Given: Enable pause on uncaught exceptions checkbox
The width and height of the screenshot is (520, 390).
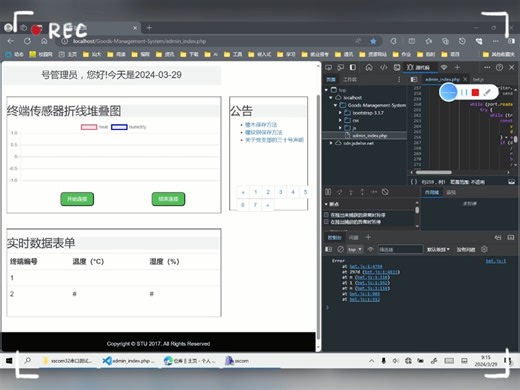Looking at the screenshot, I should (x=327, y=215).
